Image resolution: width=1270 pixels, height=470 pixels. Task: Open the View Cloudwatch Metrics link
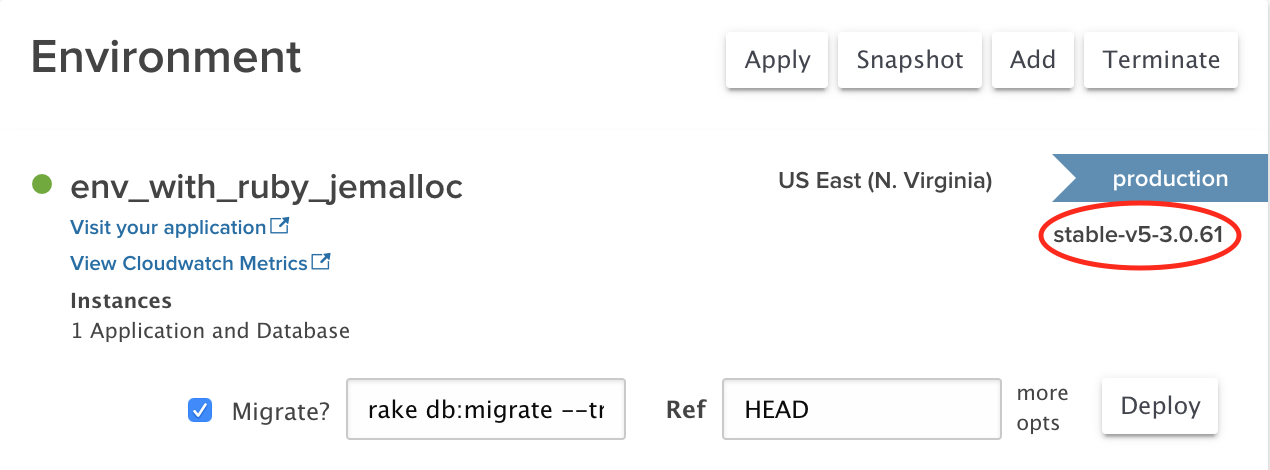189,263
